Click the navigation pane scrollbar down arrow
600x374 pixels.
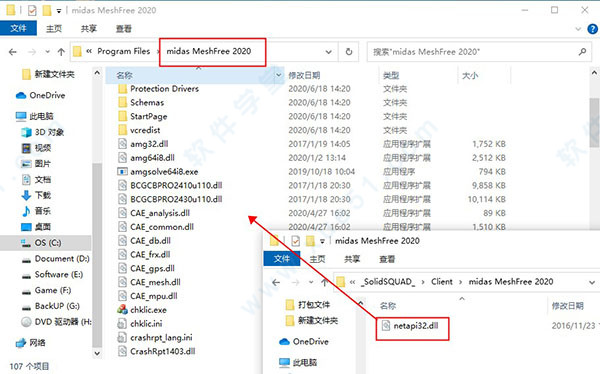tap(97, 353)
